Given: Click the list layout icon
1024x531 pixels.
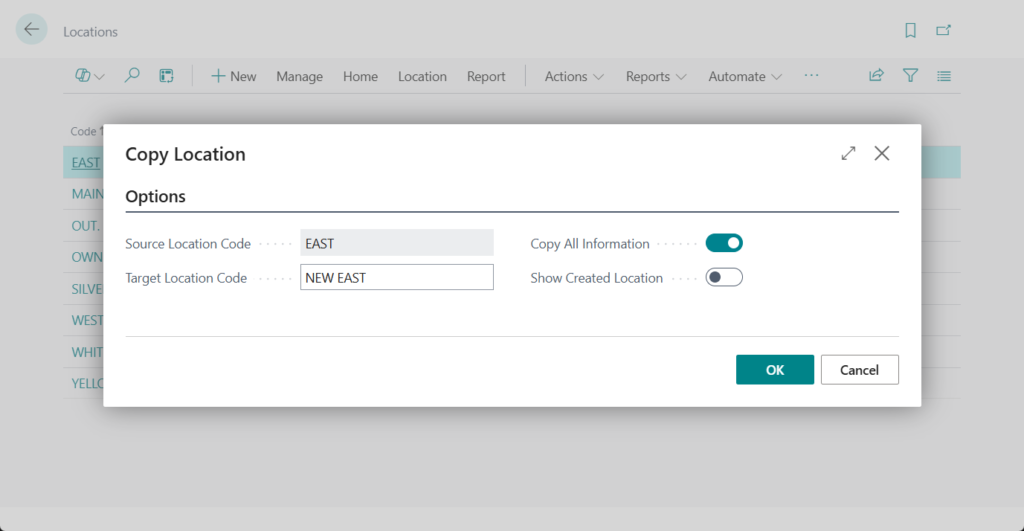Looking at the screenshot, I should pyautogui.click(x=943, y=76).
